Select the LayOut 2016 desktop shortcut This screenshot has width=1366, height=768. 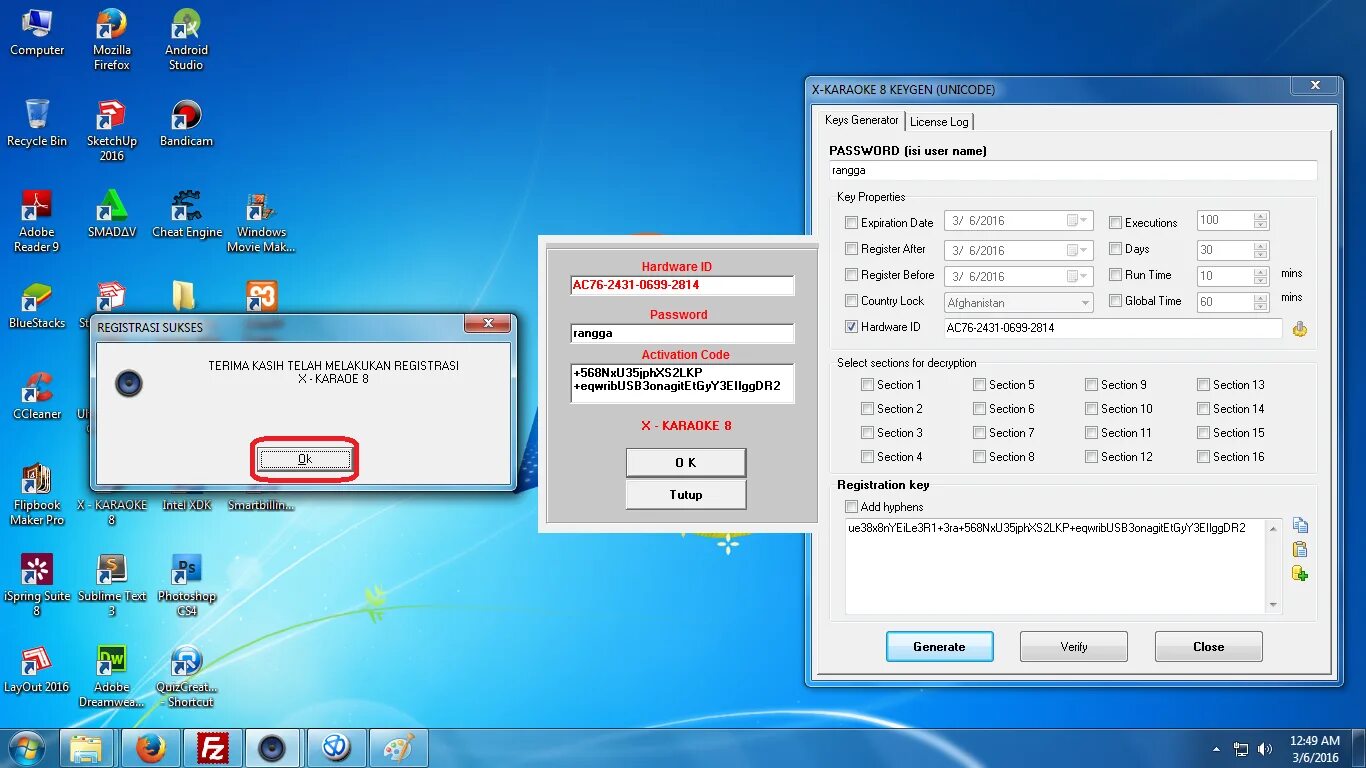coord(37,669)
